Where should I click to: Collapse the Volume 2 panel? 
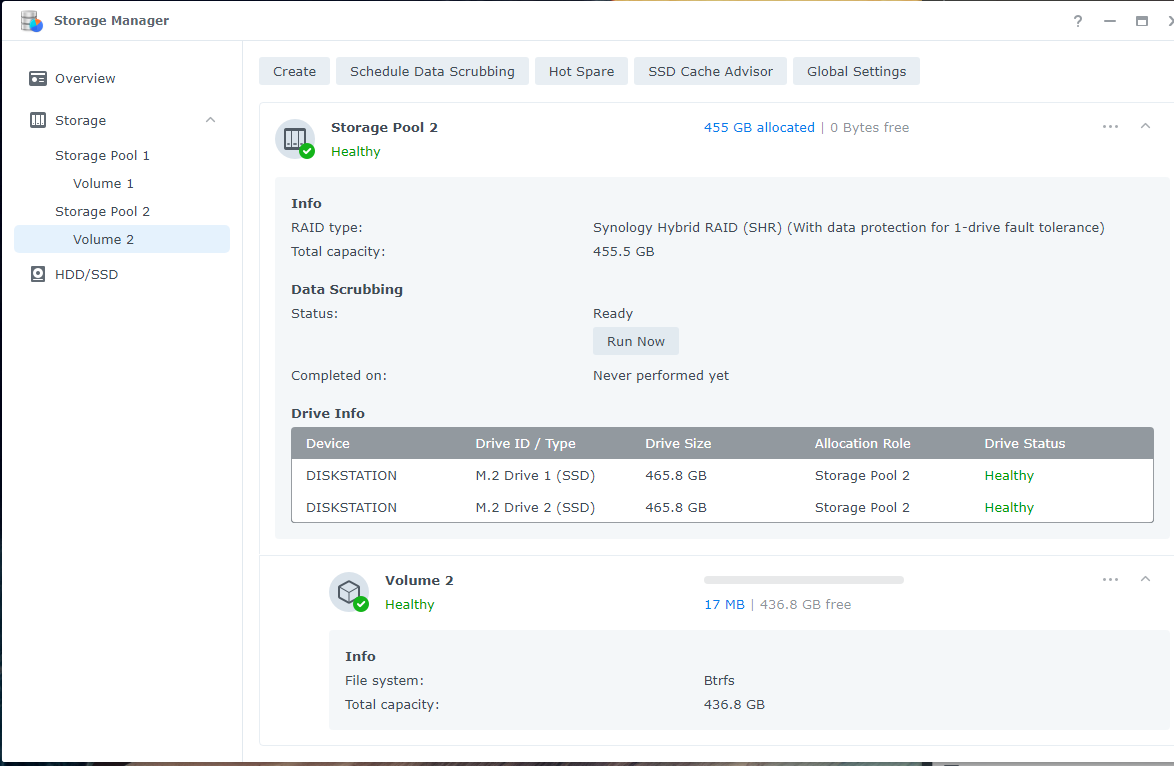1146,580
